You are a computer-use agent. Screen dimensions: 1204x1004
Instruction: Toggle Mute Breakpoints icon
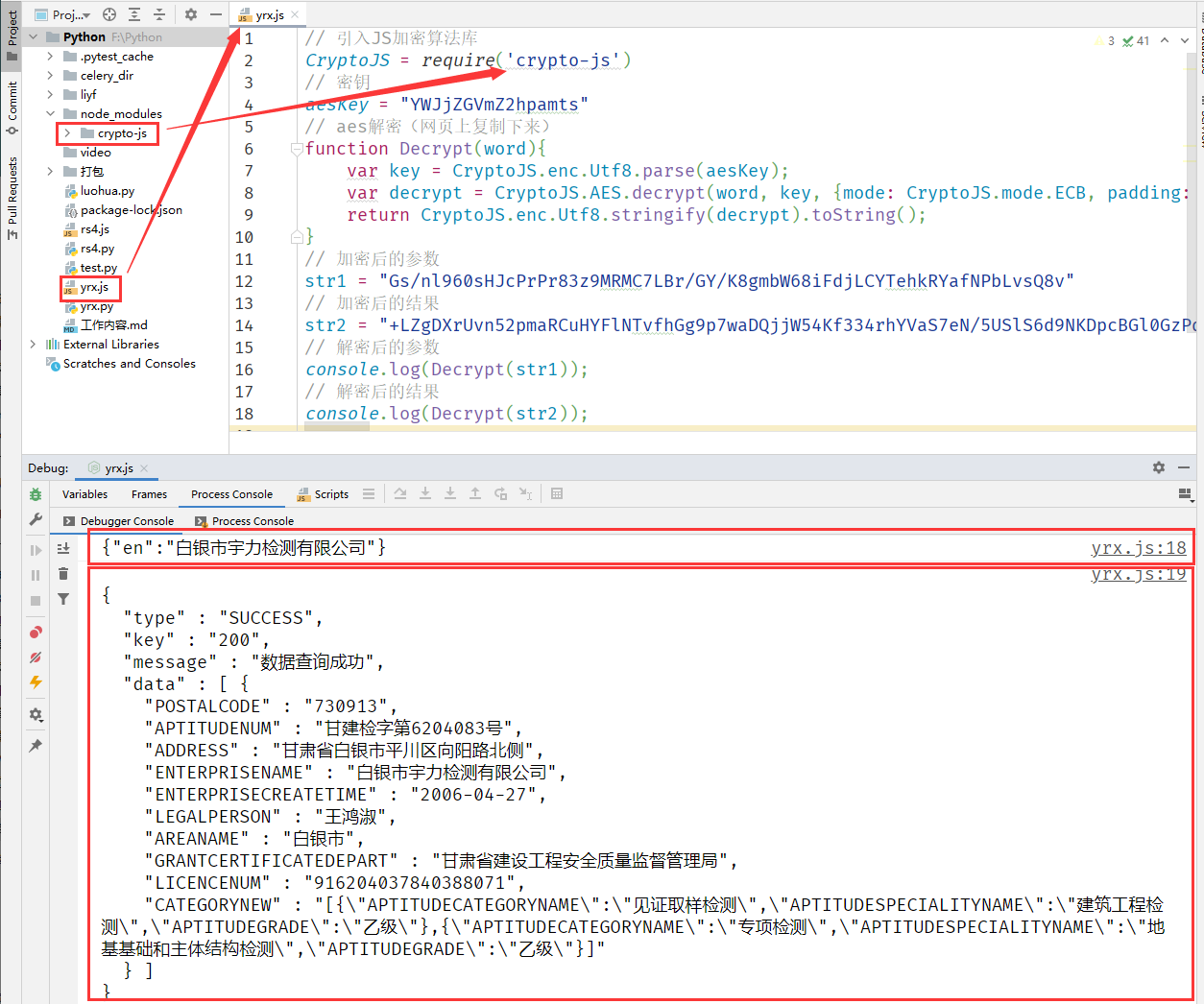[x=36, y=657]
